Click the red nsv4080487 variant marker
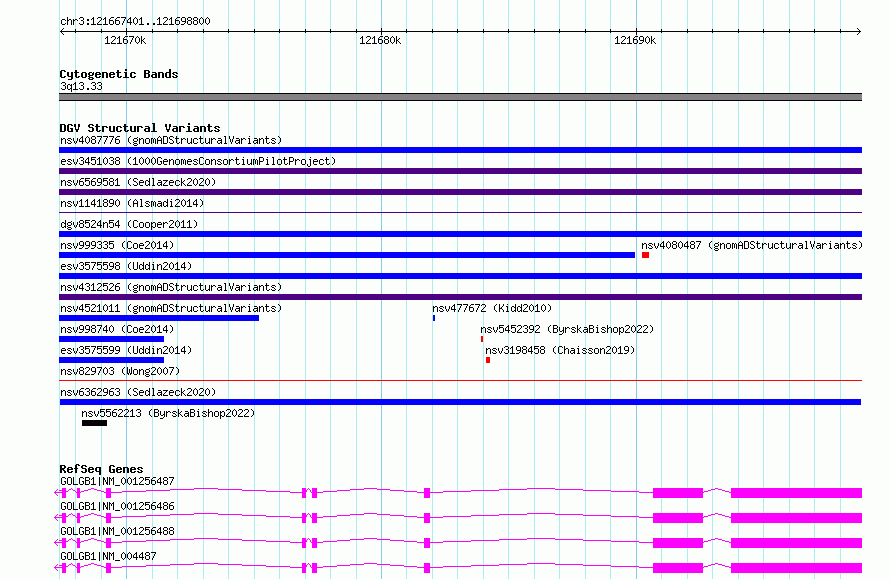The image size is (890, 579). pos(645,255)
